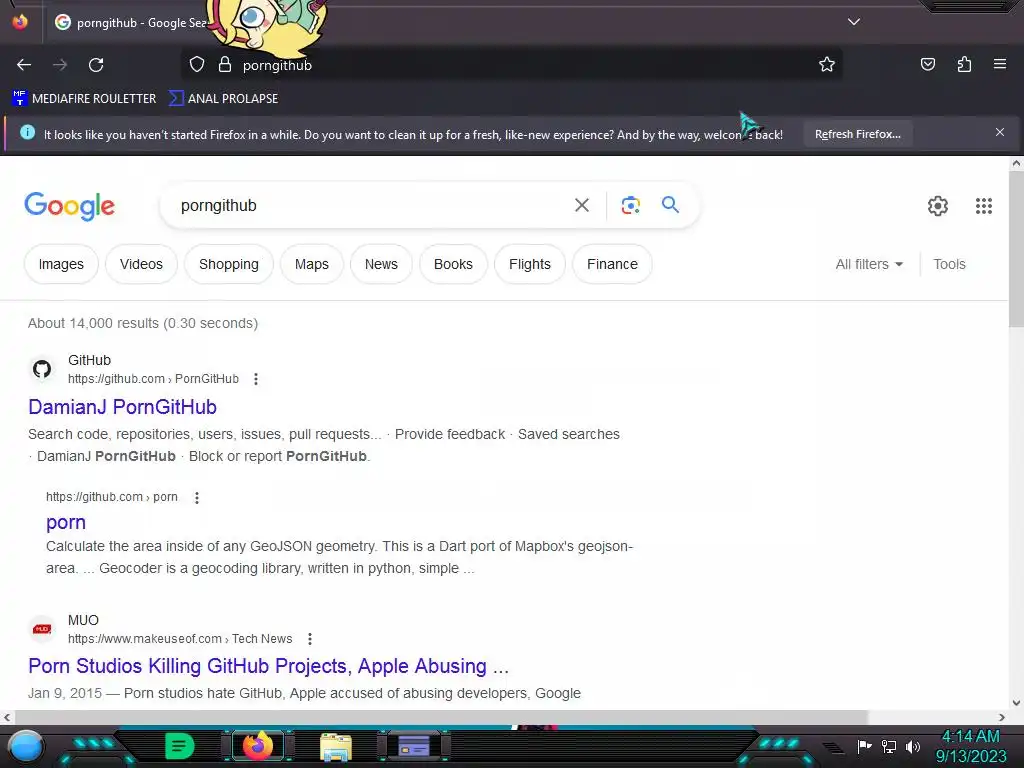The width and height of the screenshot is (1024, 768).
Task: Bookmark this page with the star icon
Action: coord(827,65)
